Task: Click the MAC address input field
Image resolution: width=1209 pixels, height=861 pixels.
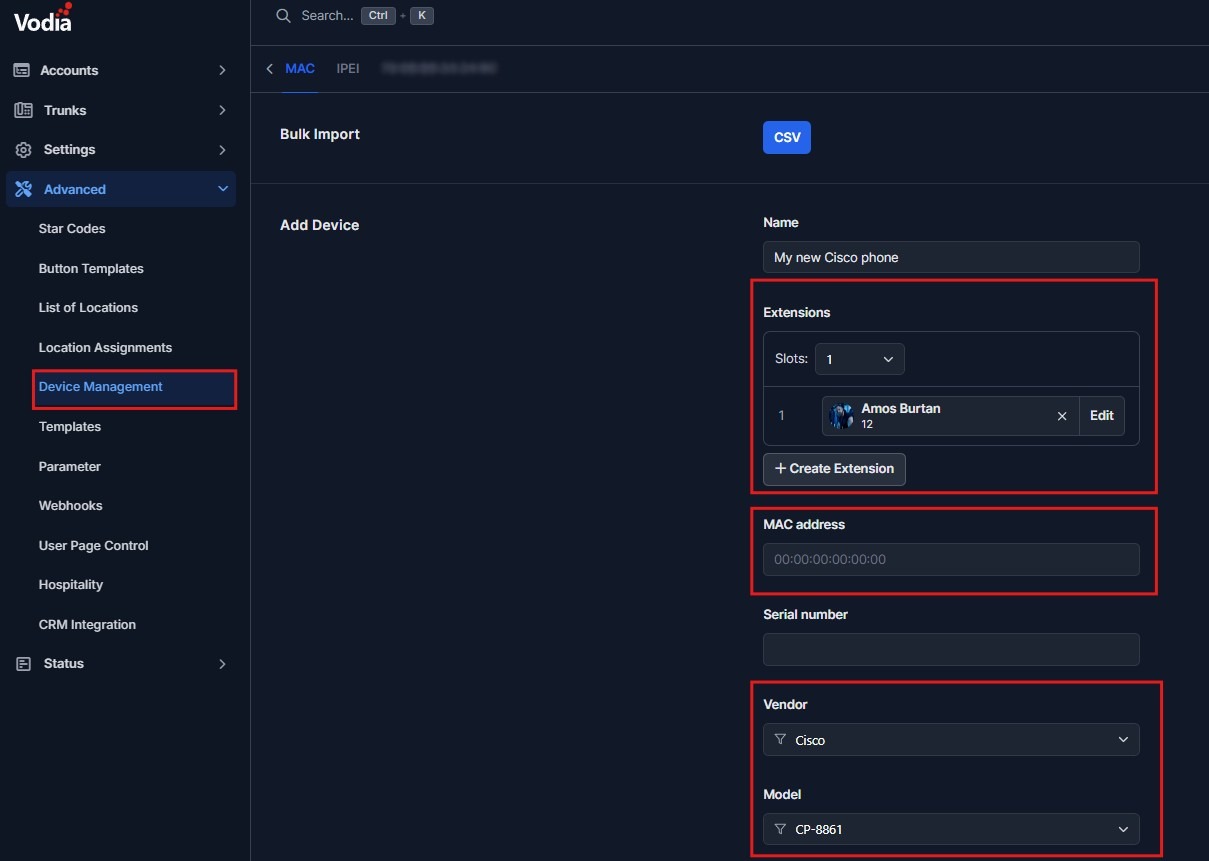Action: coord(951,559)
